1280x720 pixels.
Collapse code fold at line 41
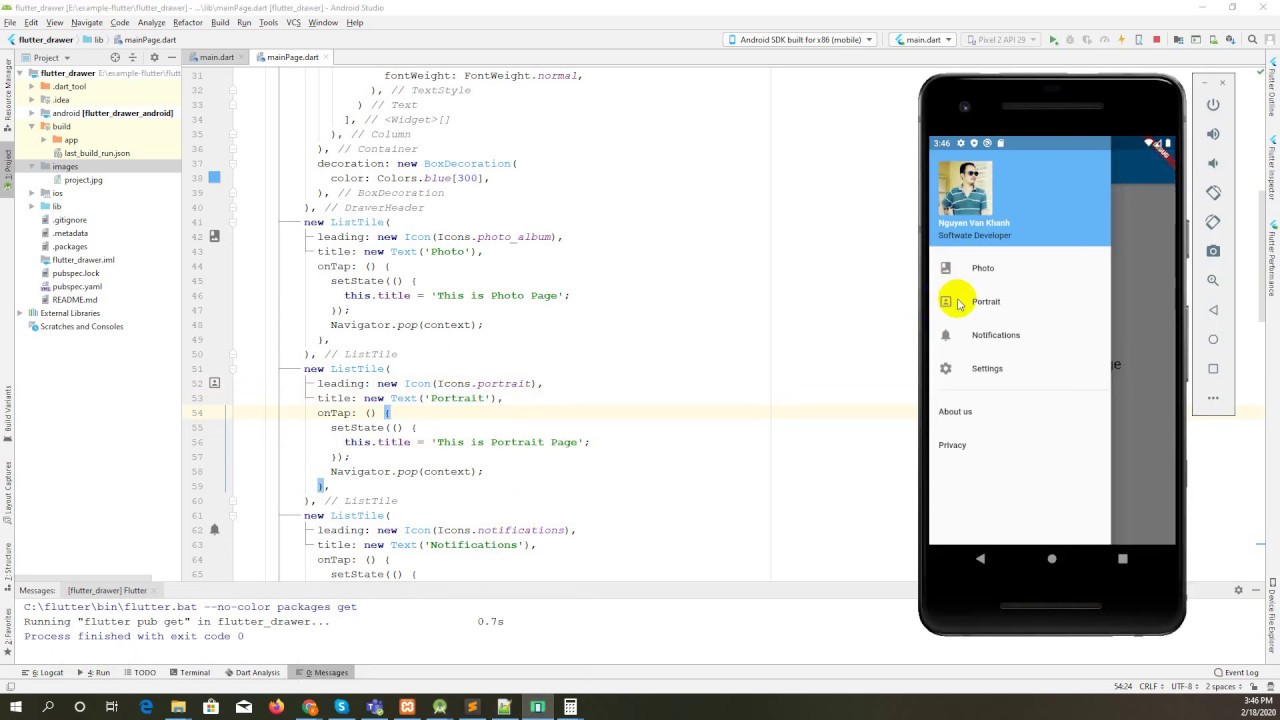pos(234,222)
